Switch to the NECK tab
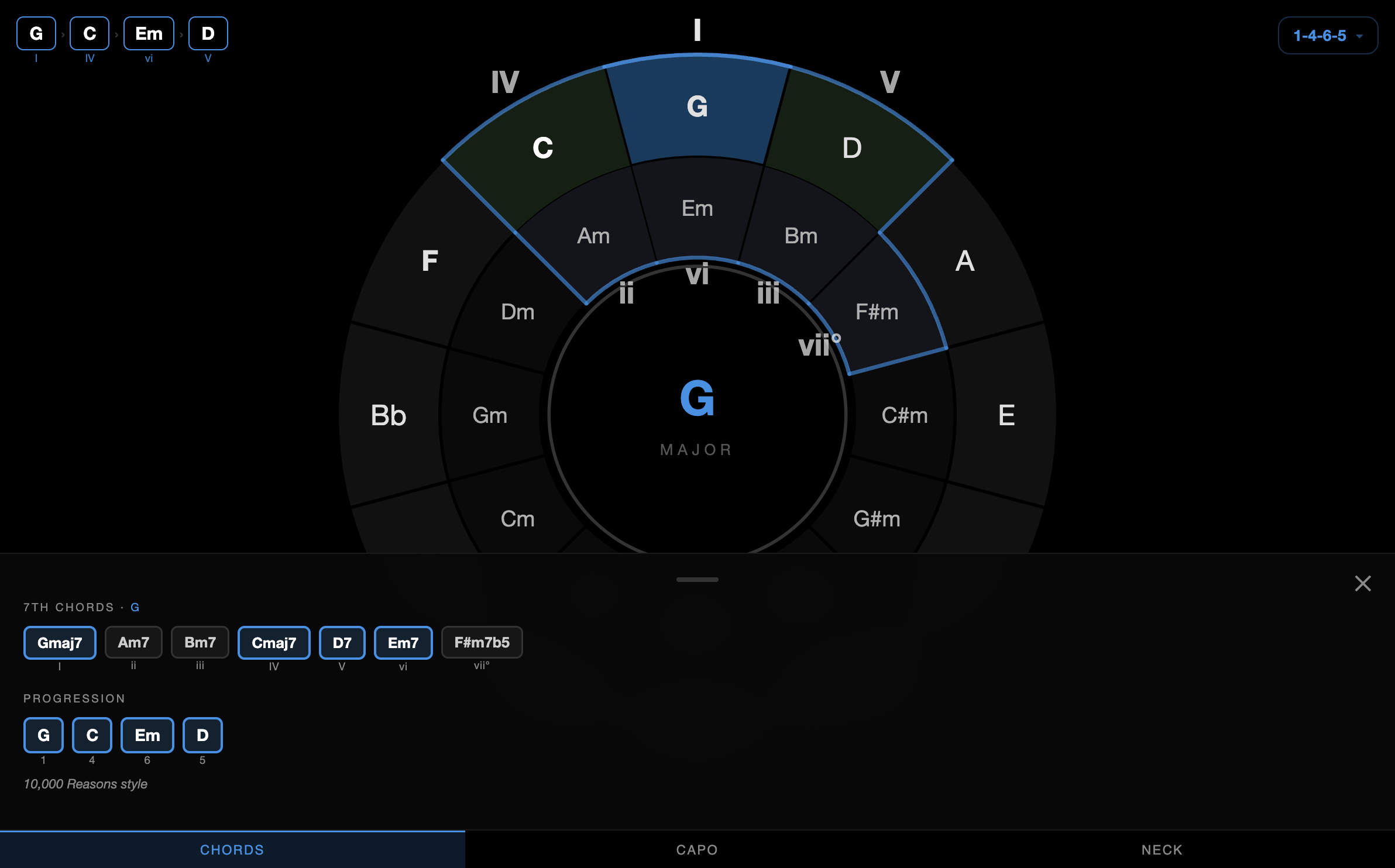1395x868 pixels. pos(1162,849)
